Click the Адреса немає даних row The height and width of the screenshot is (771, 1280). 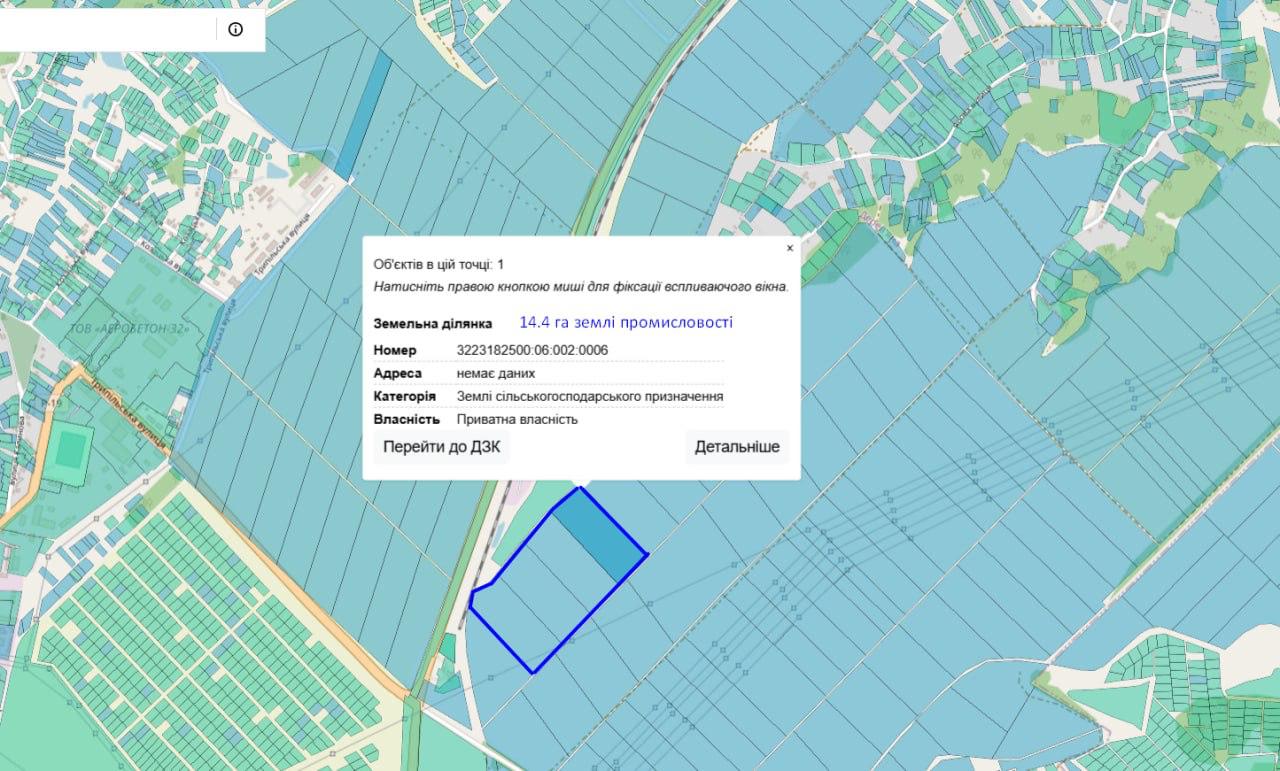click(548, 373)
